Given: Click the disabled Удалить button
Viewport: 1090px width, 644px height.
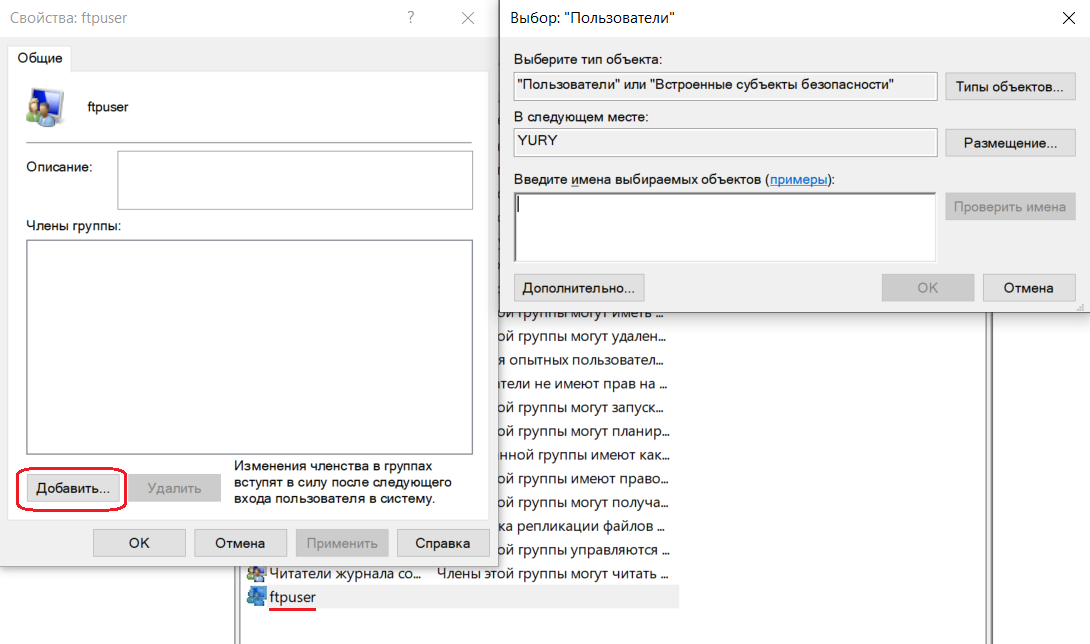Looking at the screenshot, I should pyautogui.click(x=174, y=488).
